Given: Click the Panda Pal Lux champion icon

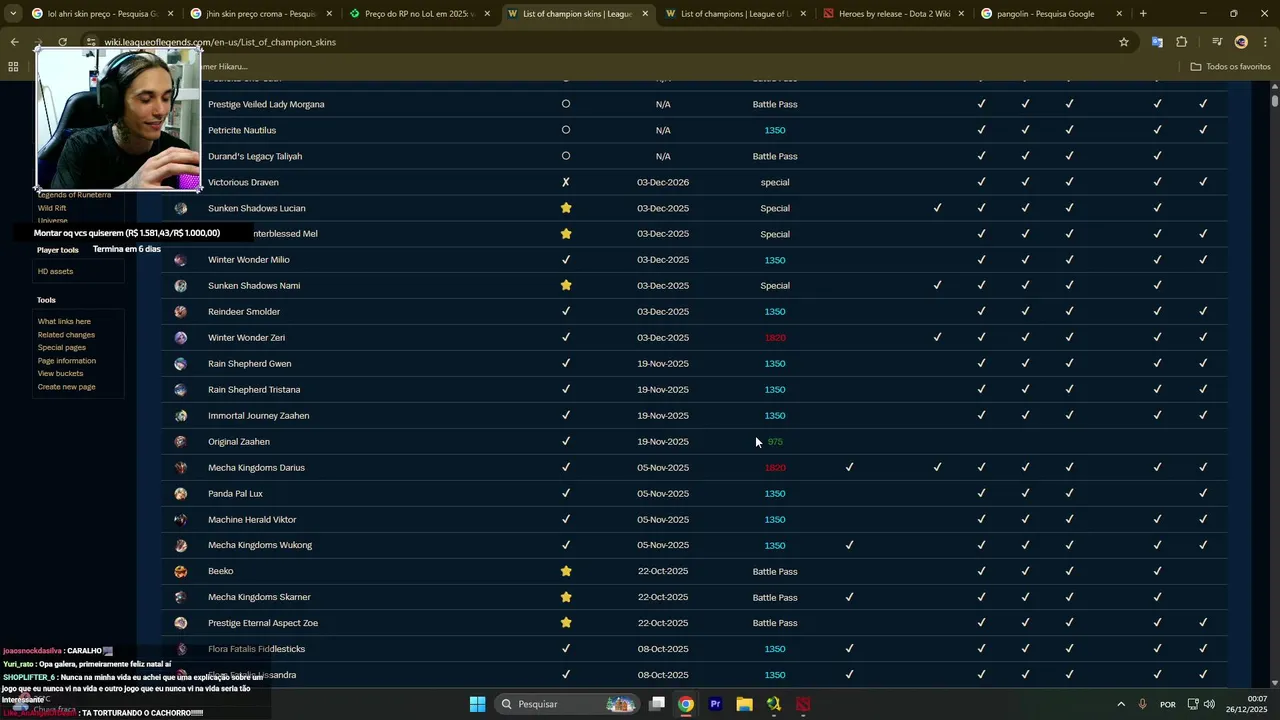Looking at the screenshot, I should point(180,494).
